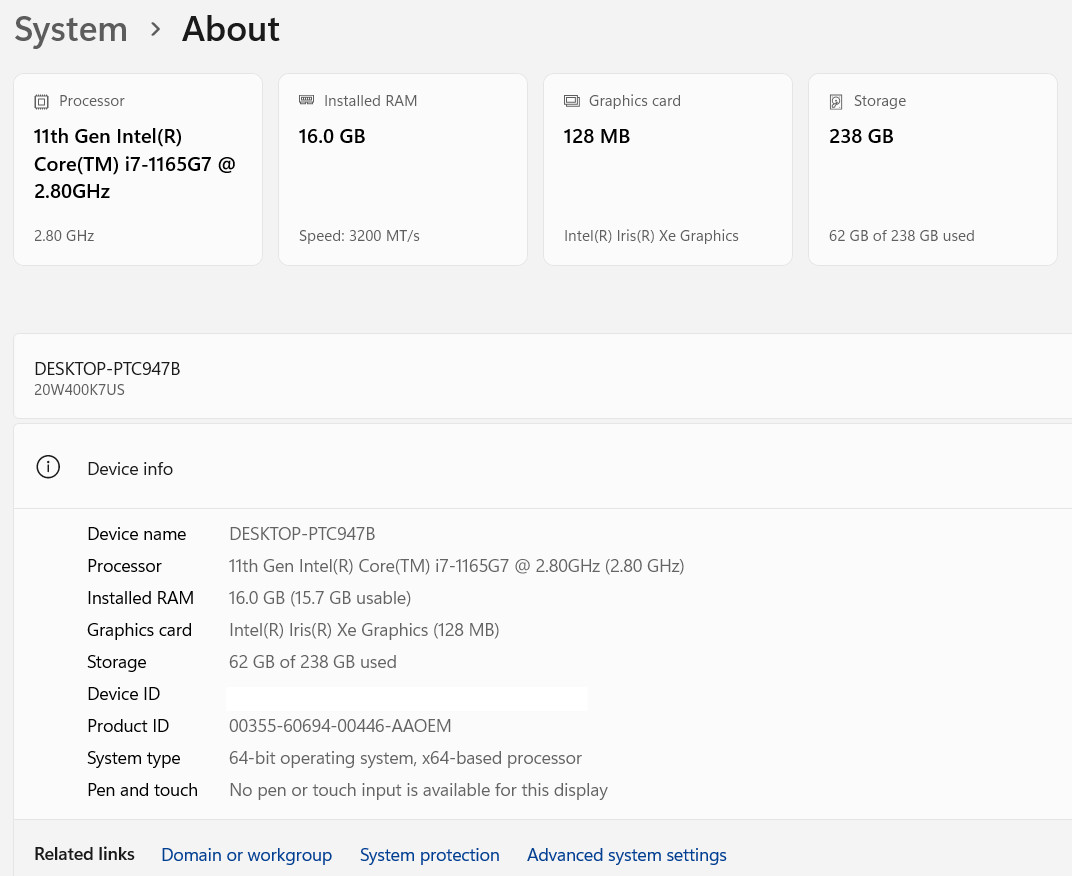Click '16.0 GB (15.7 GB usable)' value
The image size is (1072, 876).
click(x=319, y=598)
